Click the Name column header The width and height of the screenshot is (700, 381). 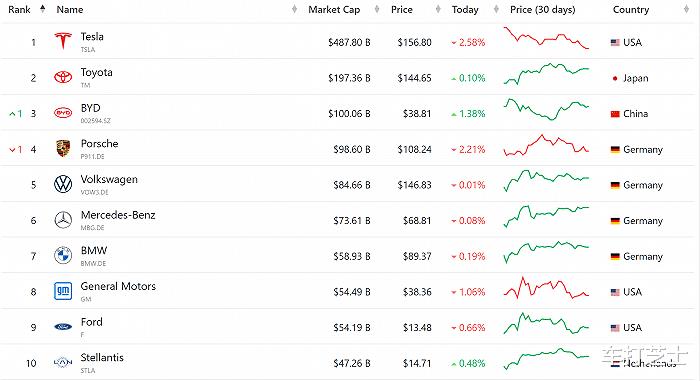(x=70, y=9)
